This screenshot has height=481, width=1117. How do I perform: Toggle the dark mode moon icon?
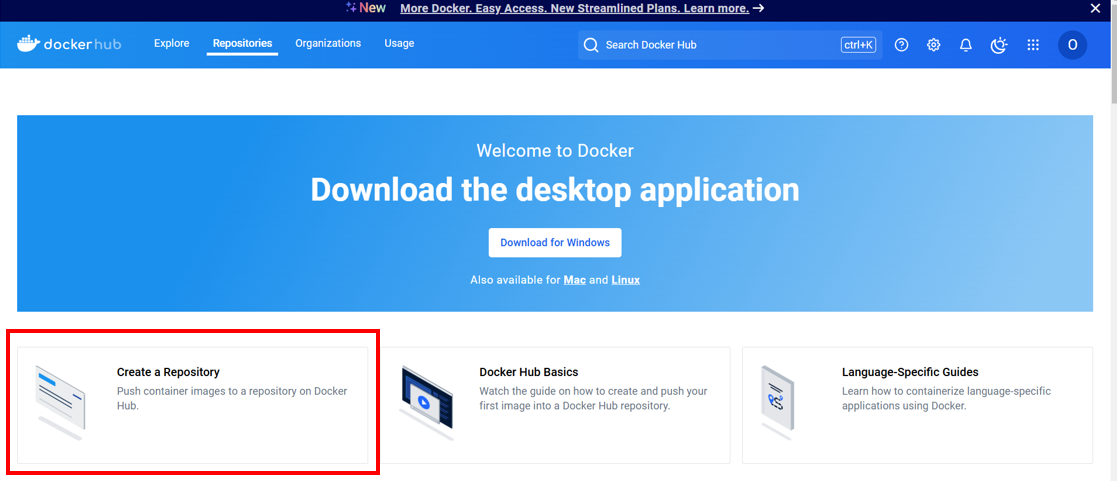999,45
